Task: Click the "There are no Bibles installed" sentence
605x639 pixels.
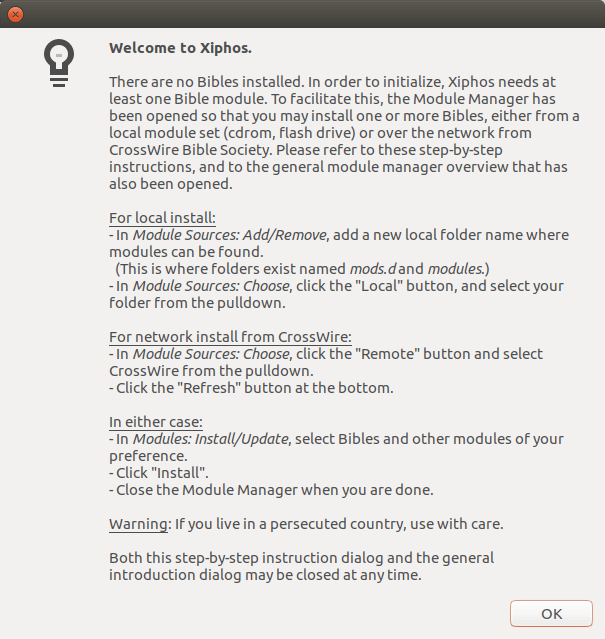Action: [x=207, y=82]
